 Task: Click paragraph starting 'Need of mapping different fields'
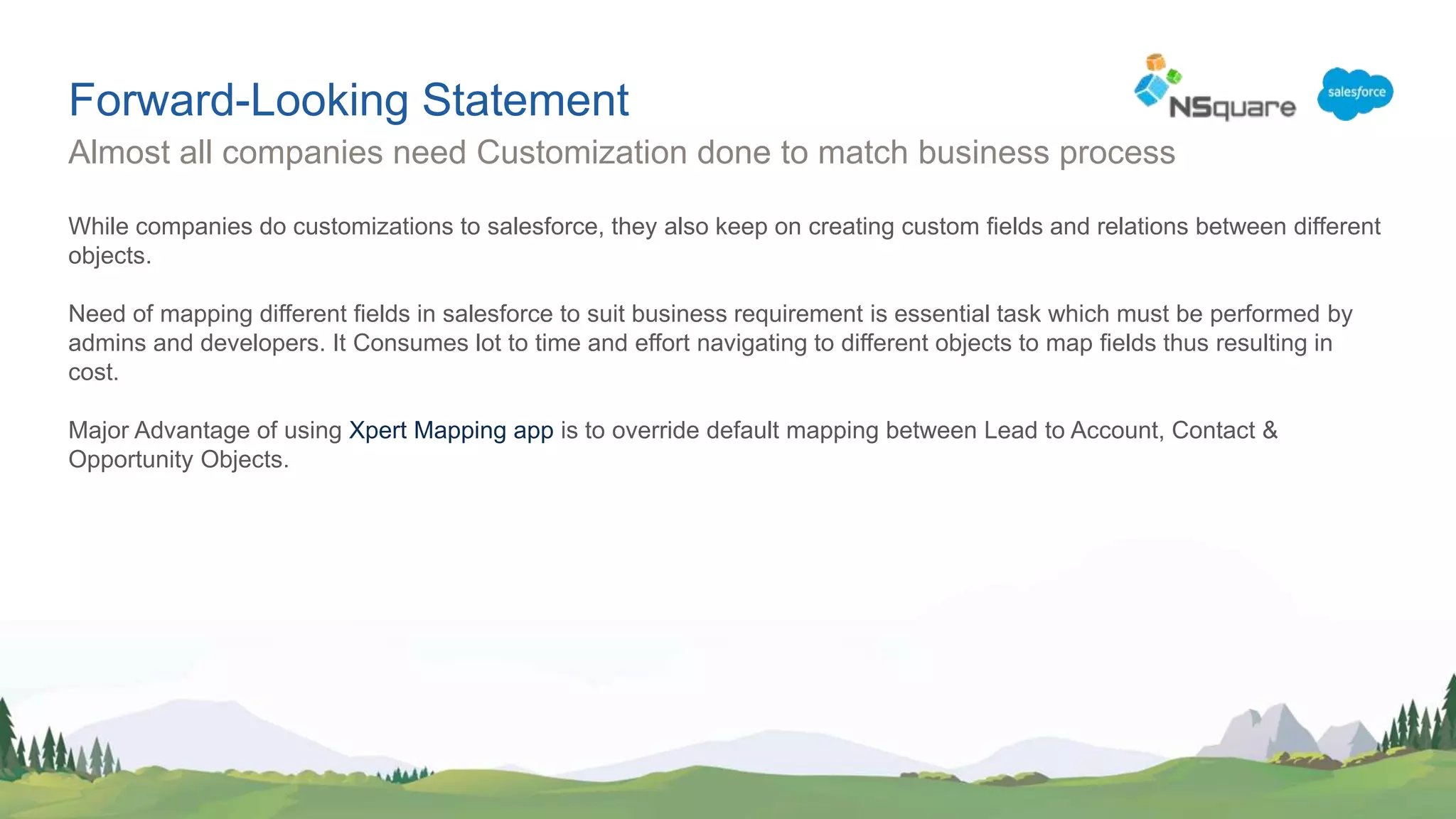[710, 343]
